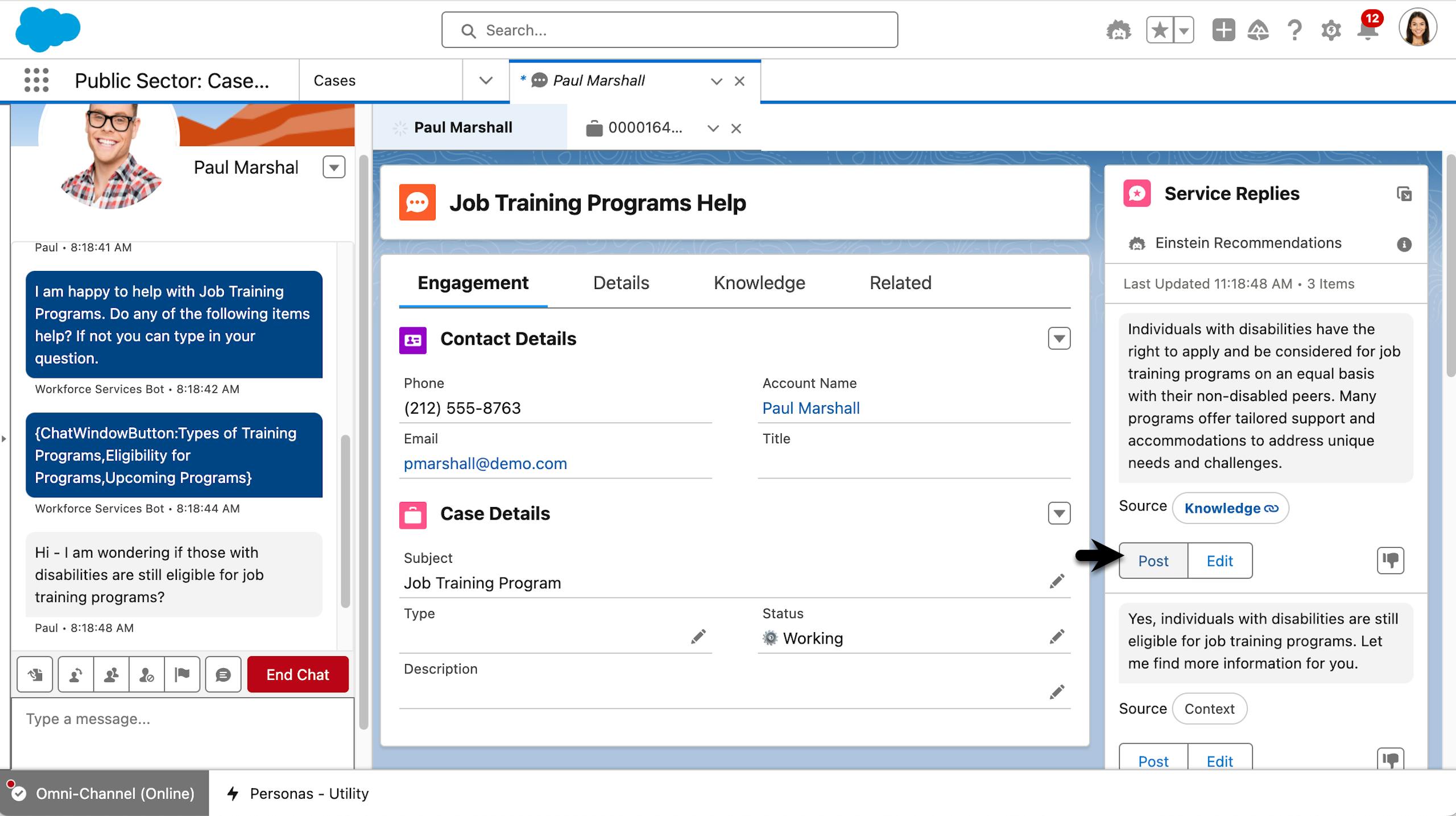Collapse the Contact Details section
Image resolution: width=1456 pixels, height=816 pixels.
point(1059,339)
